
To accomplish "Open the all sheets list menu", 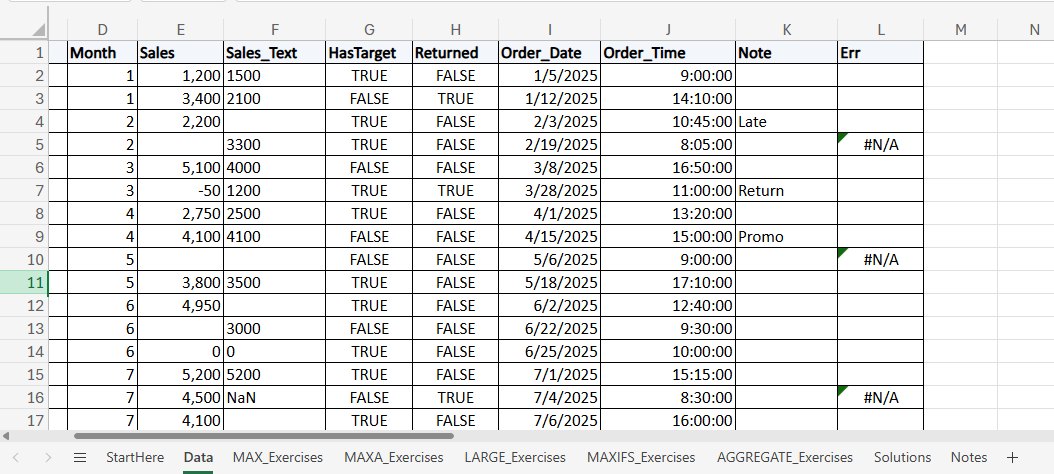I will (x=80, y=457).
